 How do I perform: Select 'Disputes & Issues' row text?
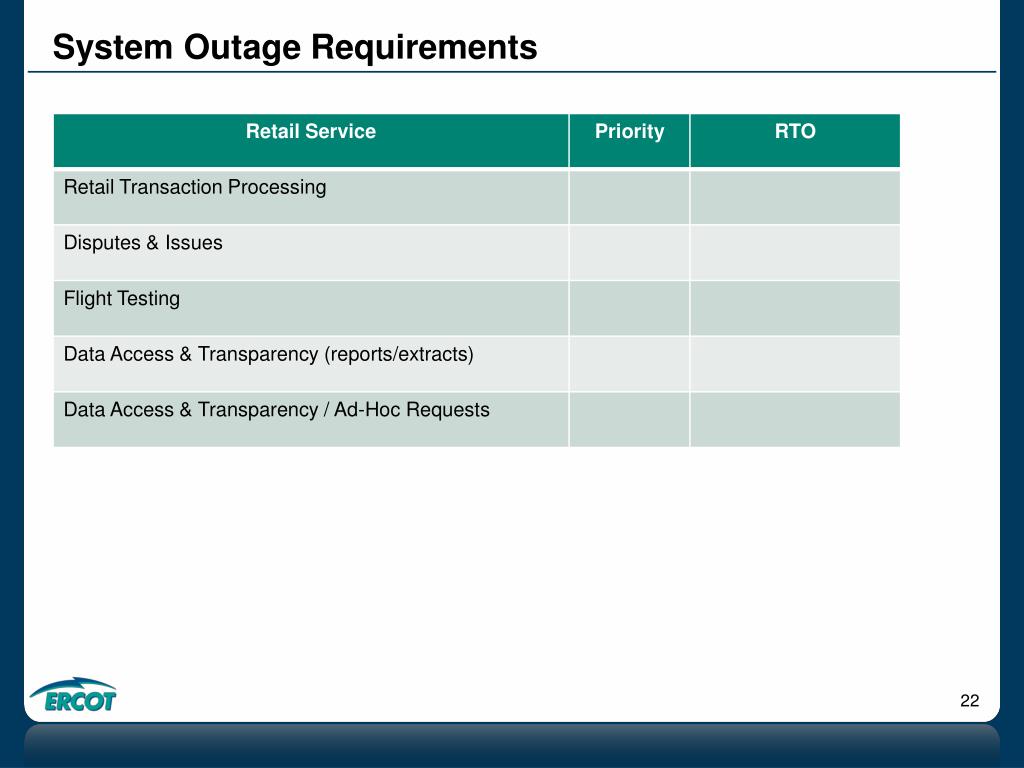[x=143, y=243]
